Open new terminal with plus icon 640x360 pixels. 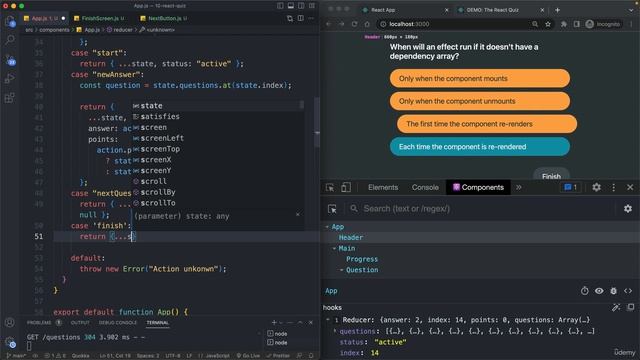coord(274,322)
